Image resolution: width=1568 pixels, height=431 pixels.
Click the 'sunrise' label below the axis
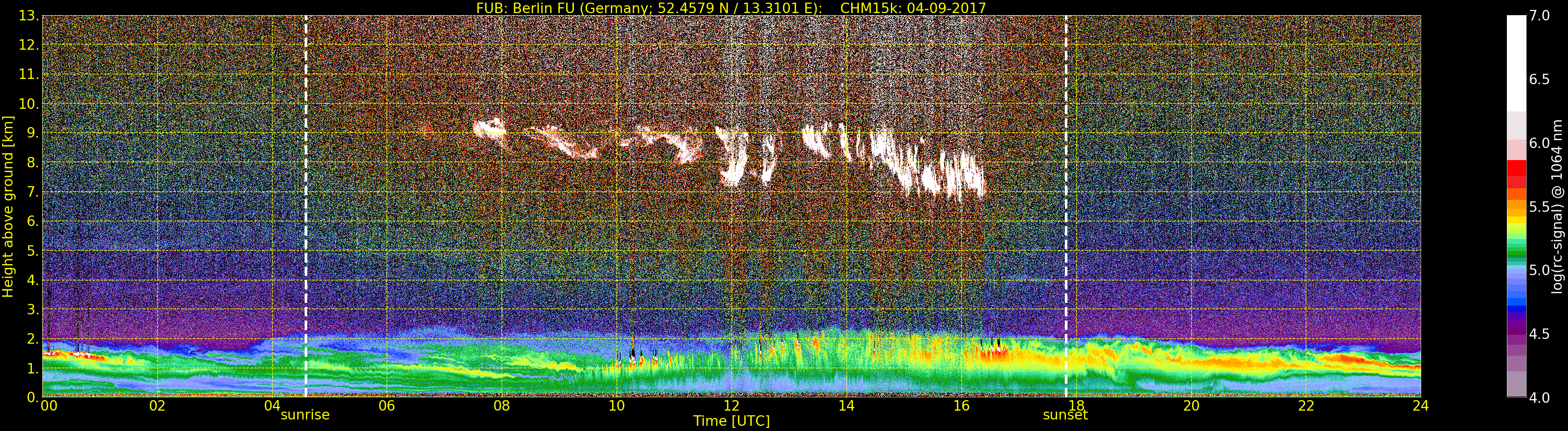305,415
